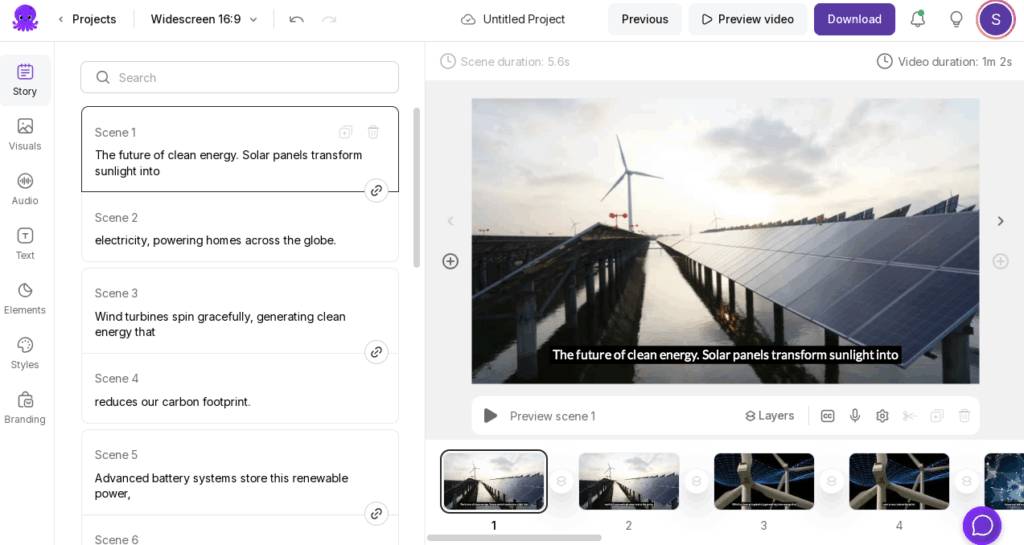The image size is (1024, 545).
Task: Toggle link between Scene 1 and 2
Action: (376, 190)
